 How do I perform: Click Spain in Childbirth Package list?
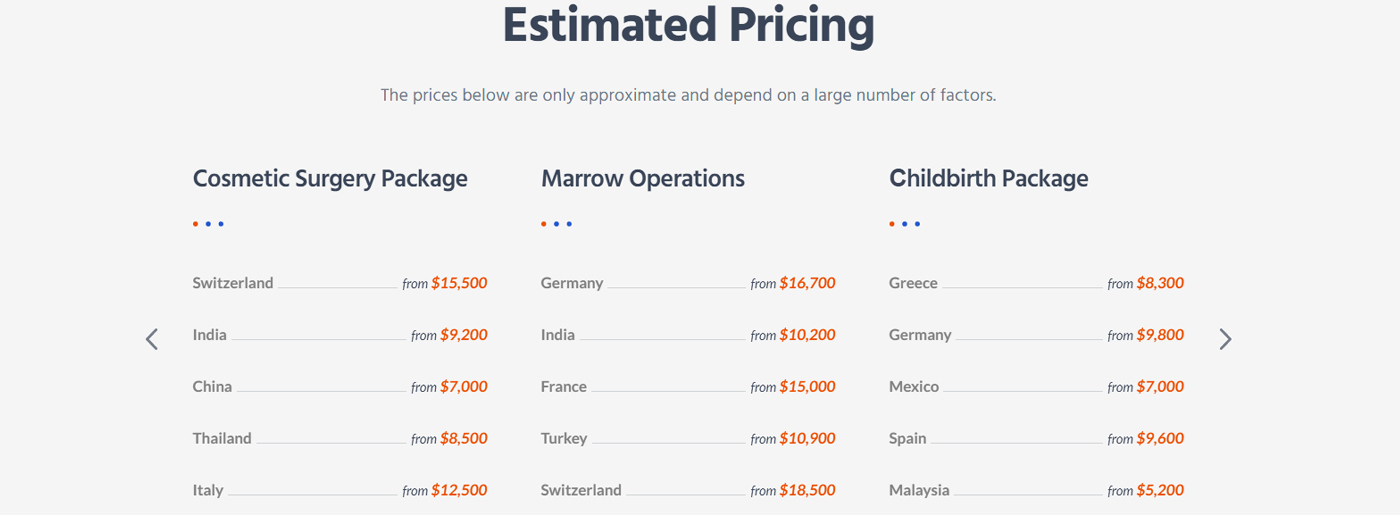tap(908, 438)
